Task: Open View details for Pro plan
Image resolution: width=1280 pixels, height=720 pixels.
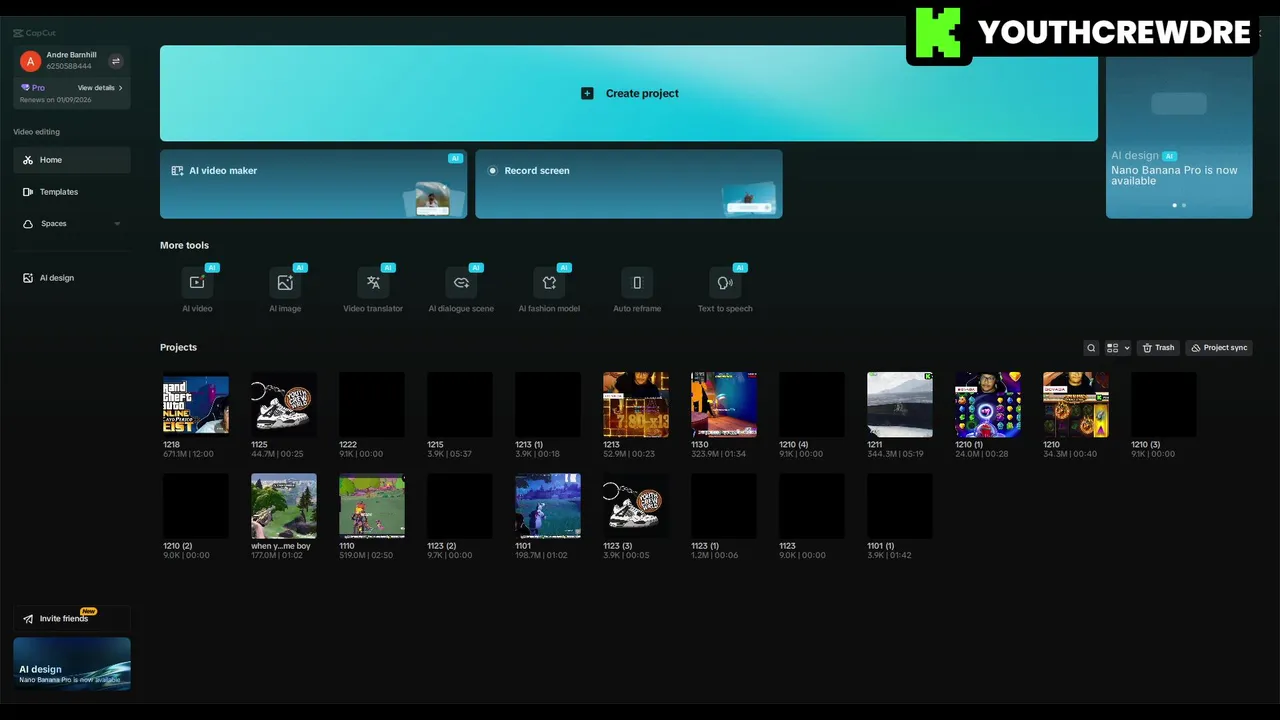Action: point(100,88)
